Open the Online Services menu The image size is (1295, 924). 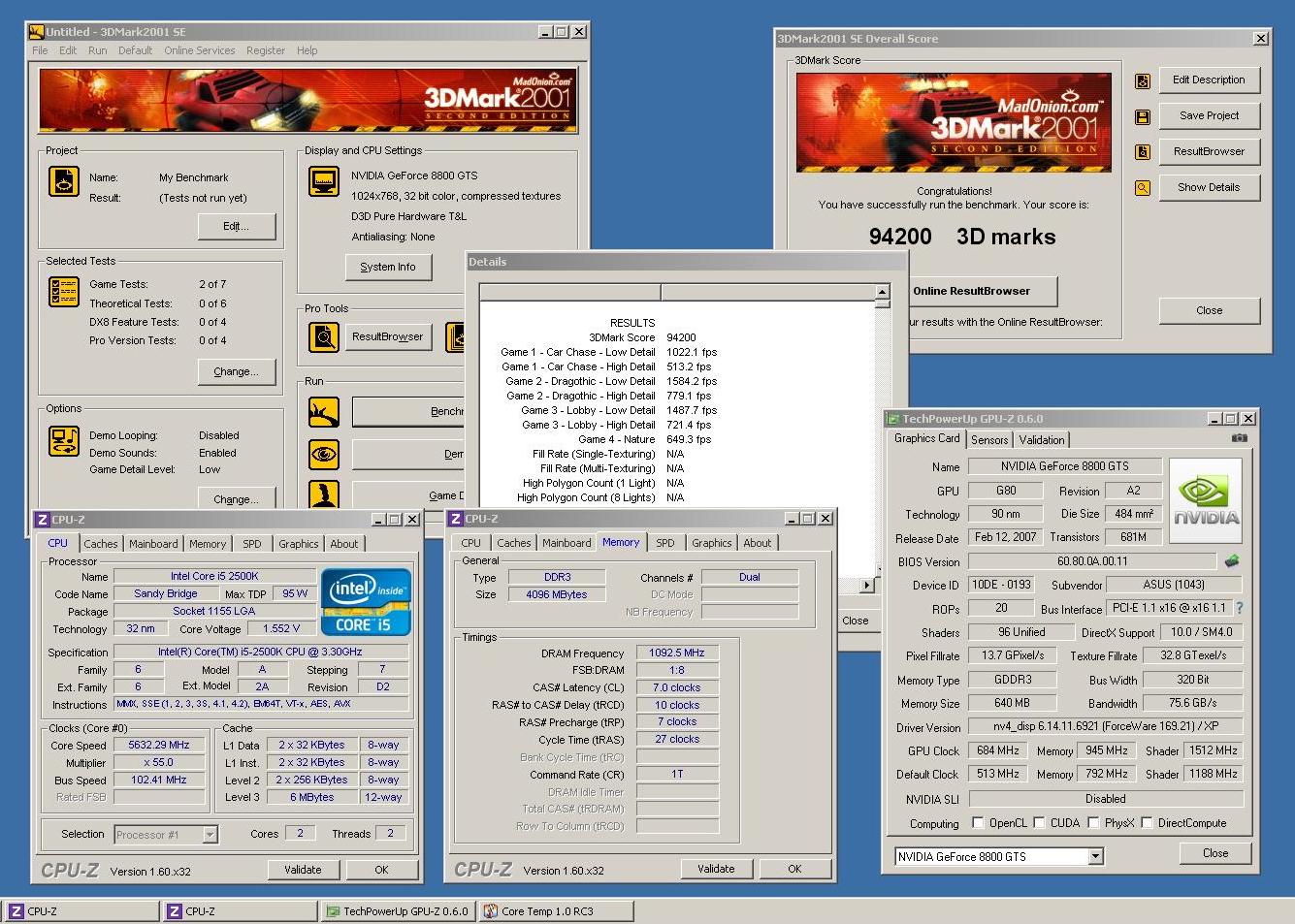[199, 50]
